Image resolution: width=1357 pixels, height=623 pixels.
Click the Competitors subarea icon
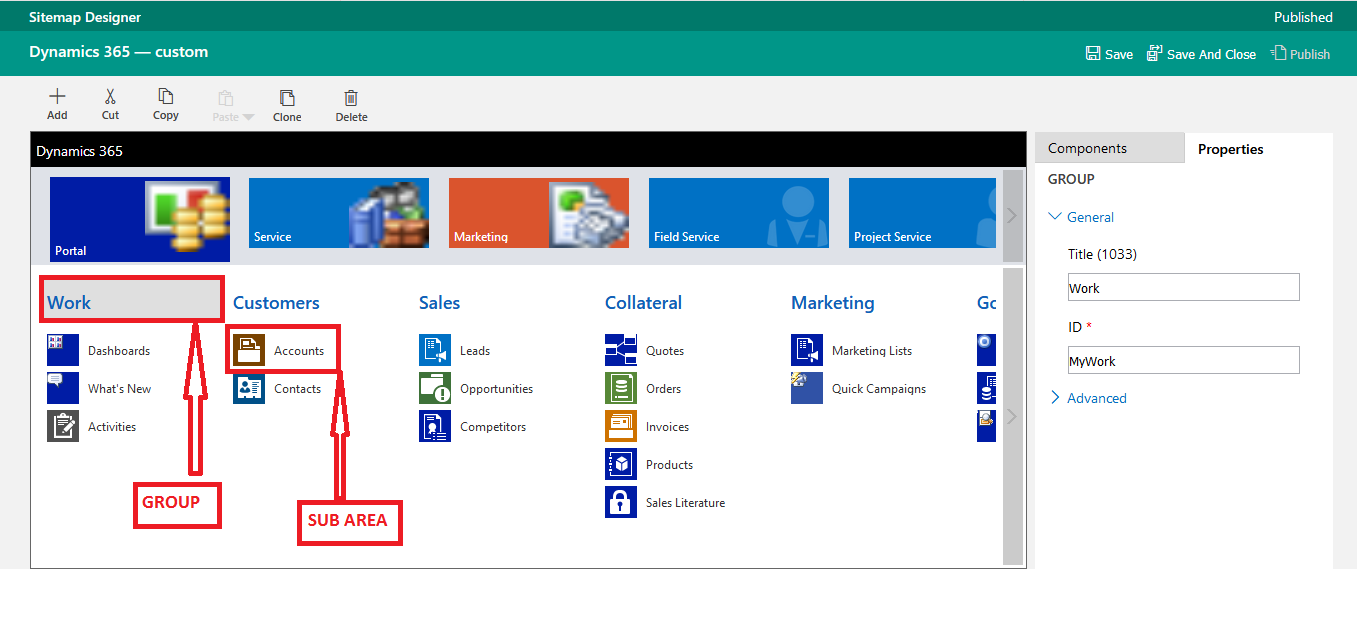(x=435, y=426)
